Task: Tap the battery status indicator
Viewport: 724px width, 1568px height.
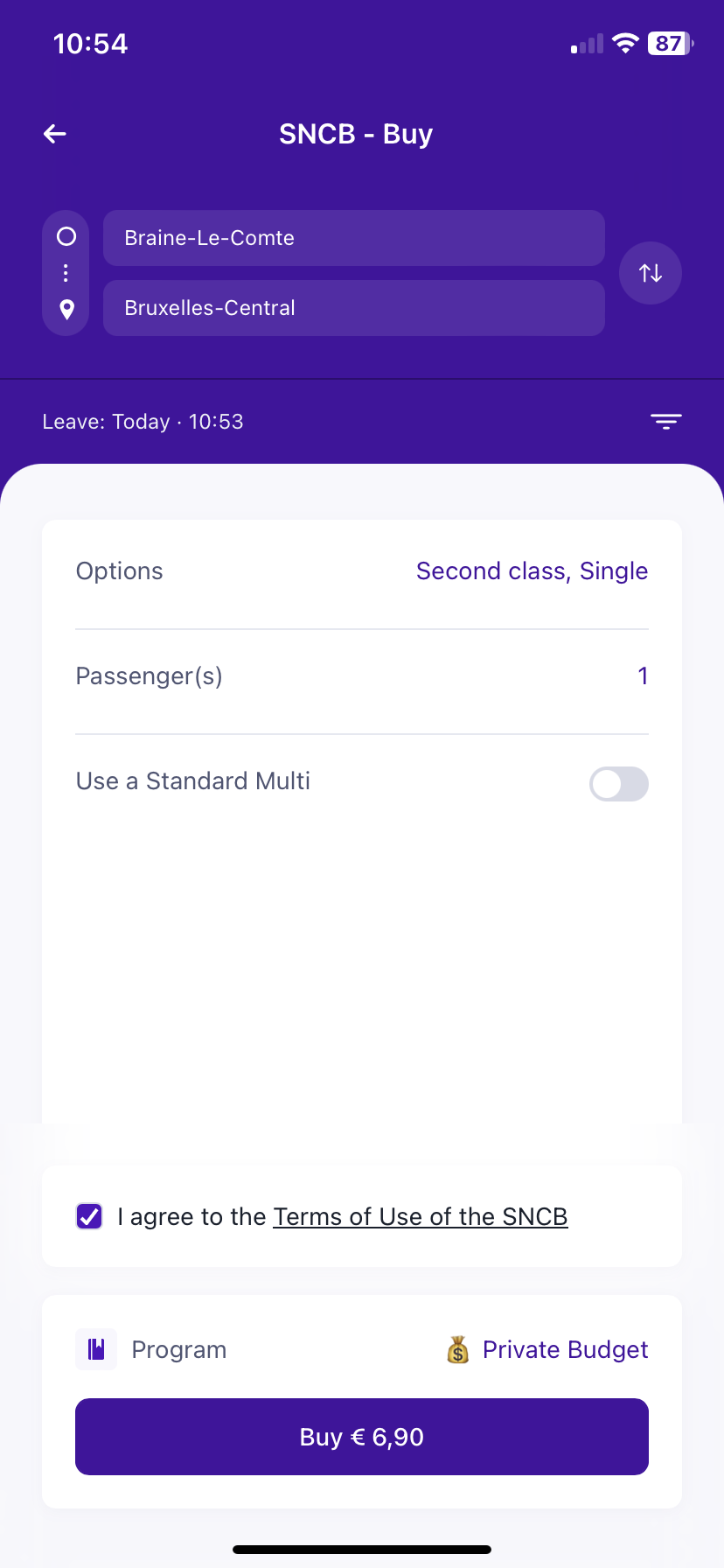Action: (x=670, y=44)
